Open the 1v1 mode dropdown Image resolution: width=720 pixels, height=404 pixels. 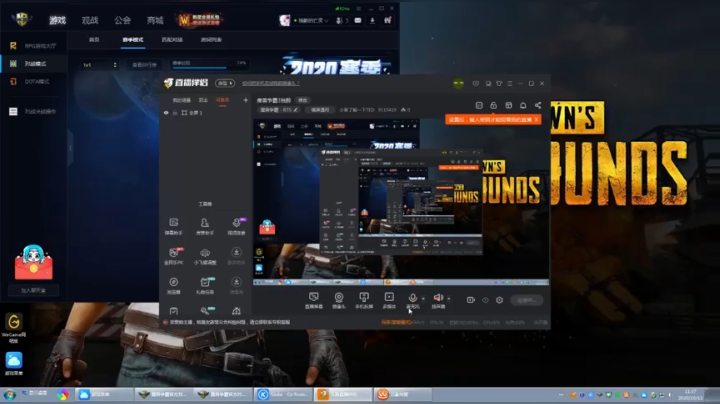(x=100, y=65)
